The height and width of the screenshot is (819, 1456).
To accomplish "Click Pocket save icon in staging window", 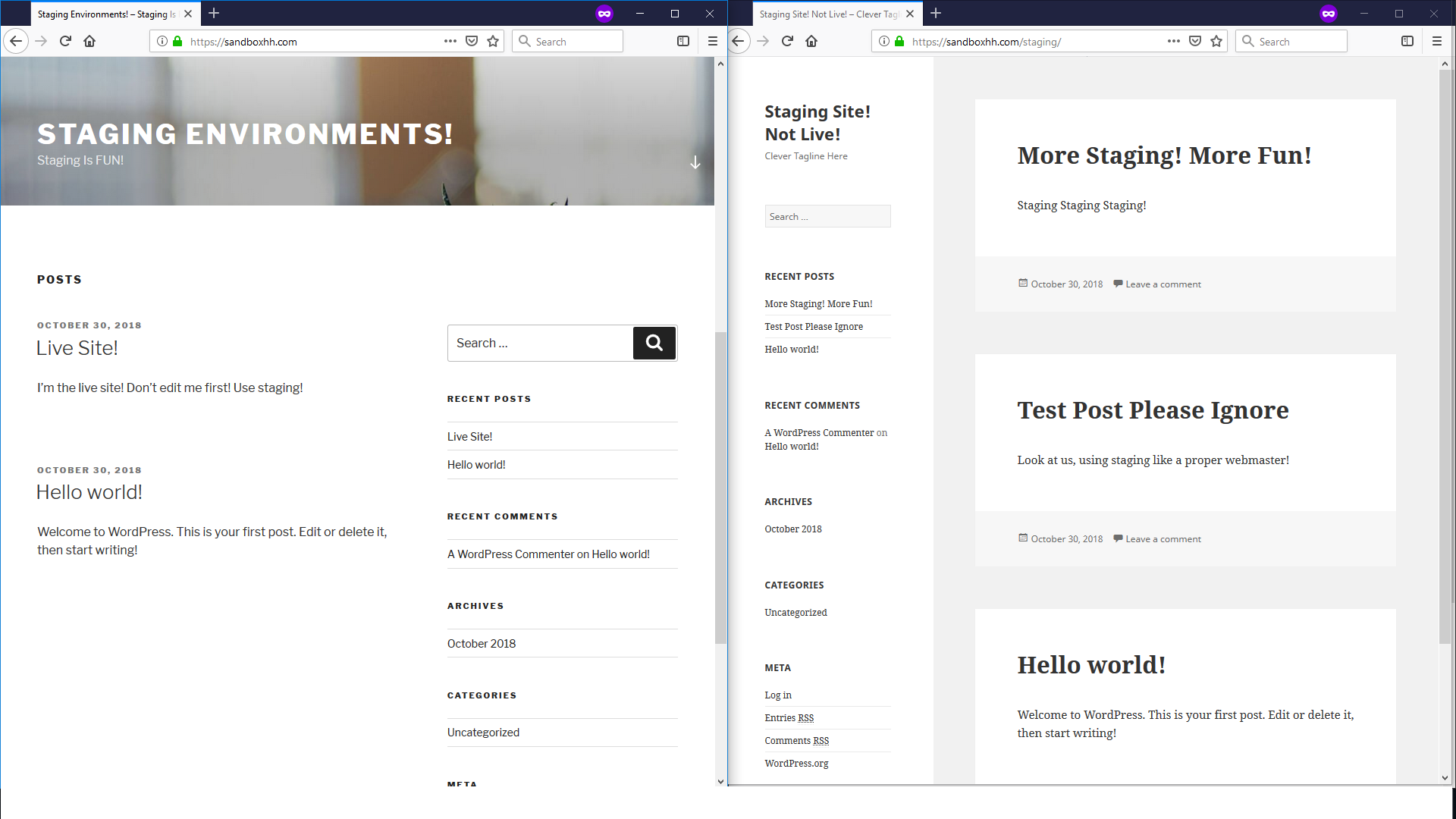I will point(1195,42).
